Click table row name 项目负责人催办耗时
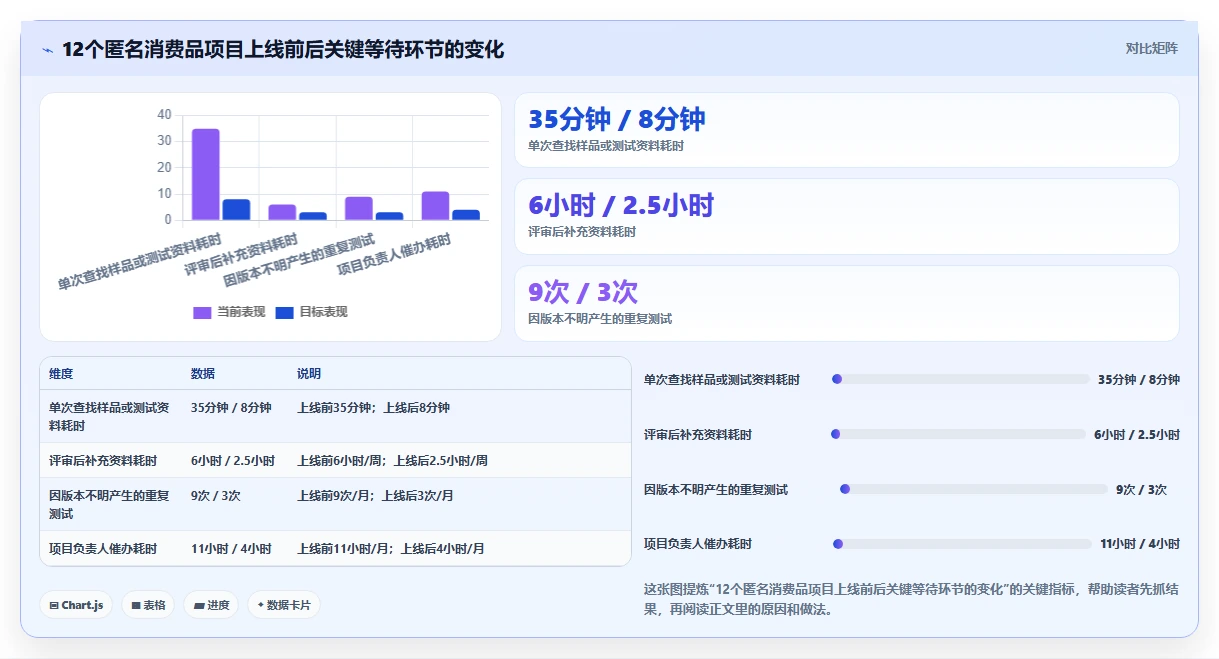The image size is (1219, 659). click(x=103, y=549)
